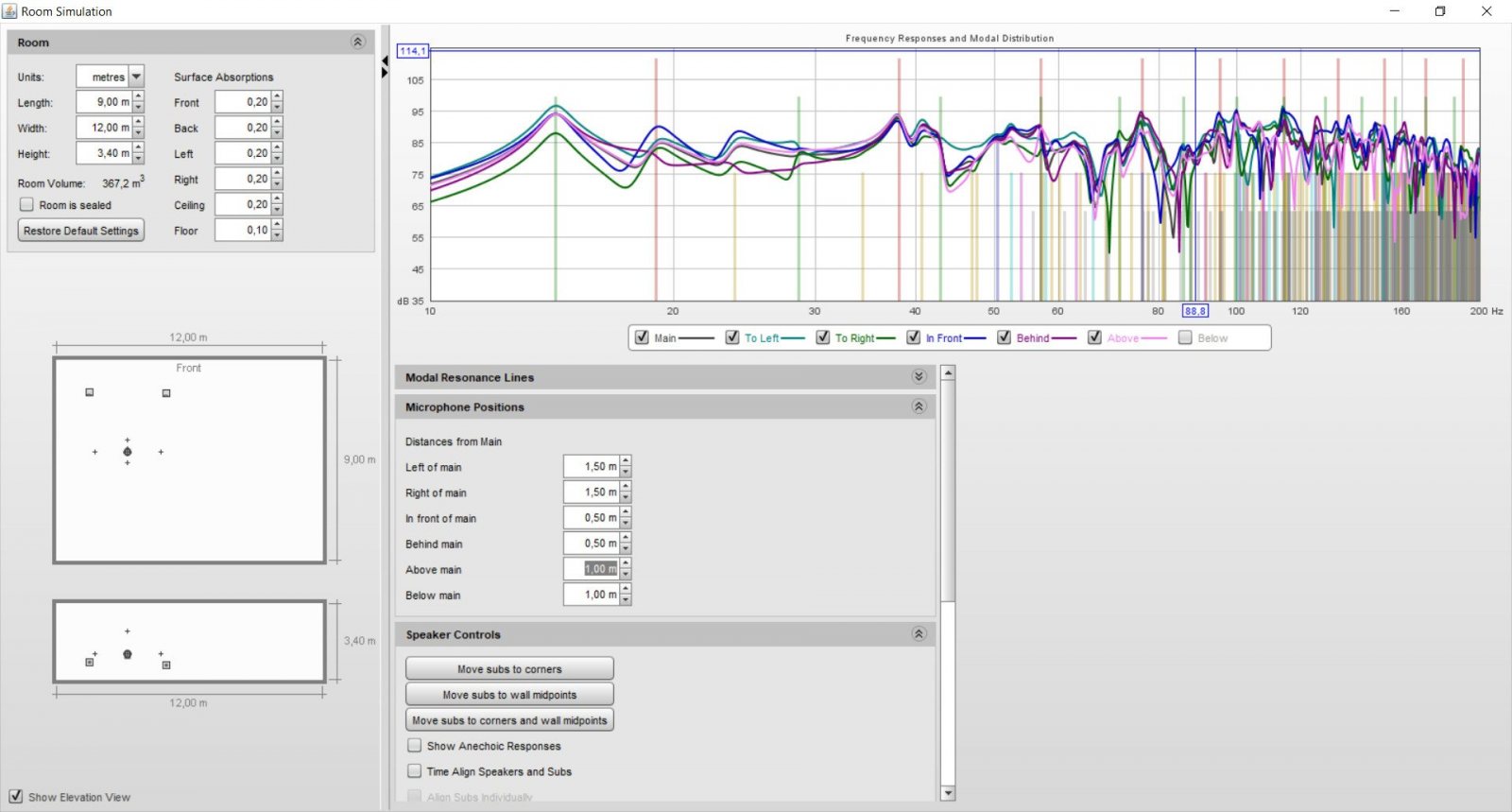Select main listening position in plan view

(x=128, y=452)
